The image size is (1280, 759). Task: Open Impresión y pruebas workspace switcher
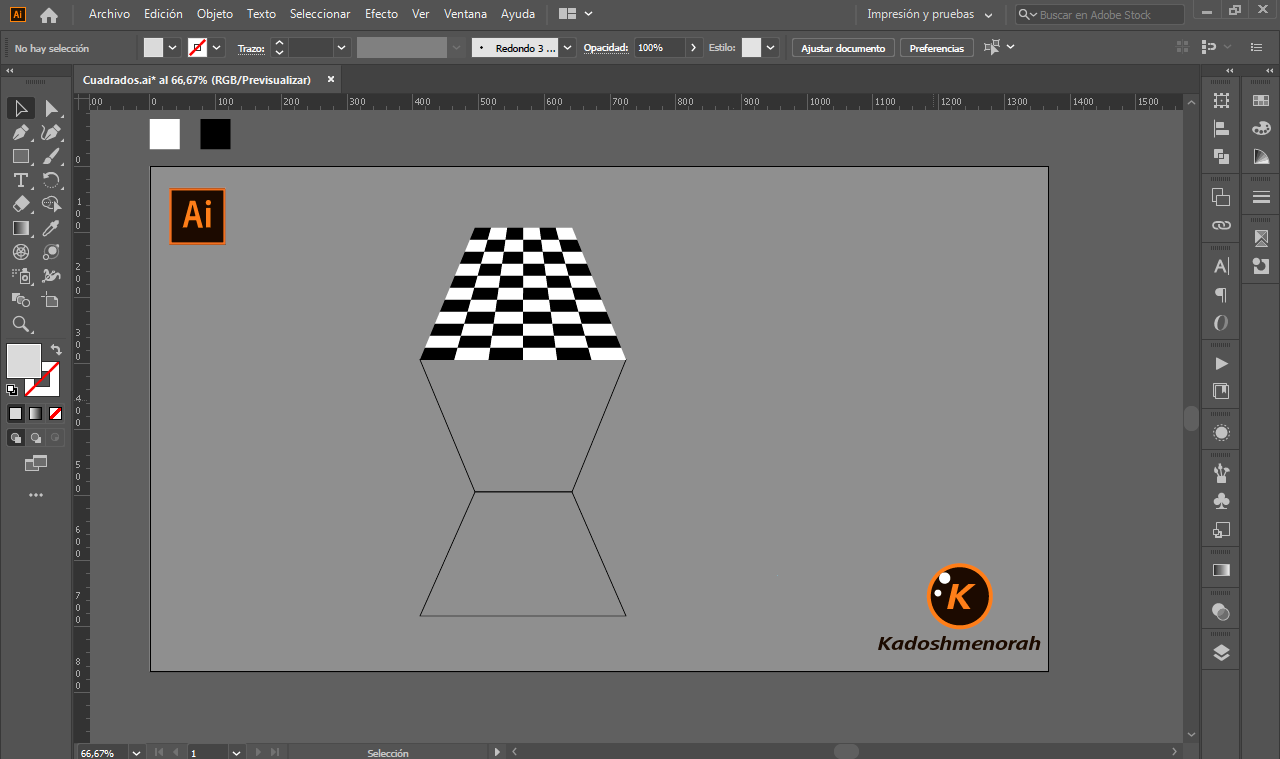point(929,14)
